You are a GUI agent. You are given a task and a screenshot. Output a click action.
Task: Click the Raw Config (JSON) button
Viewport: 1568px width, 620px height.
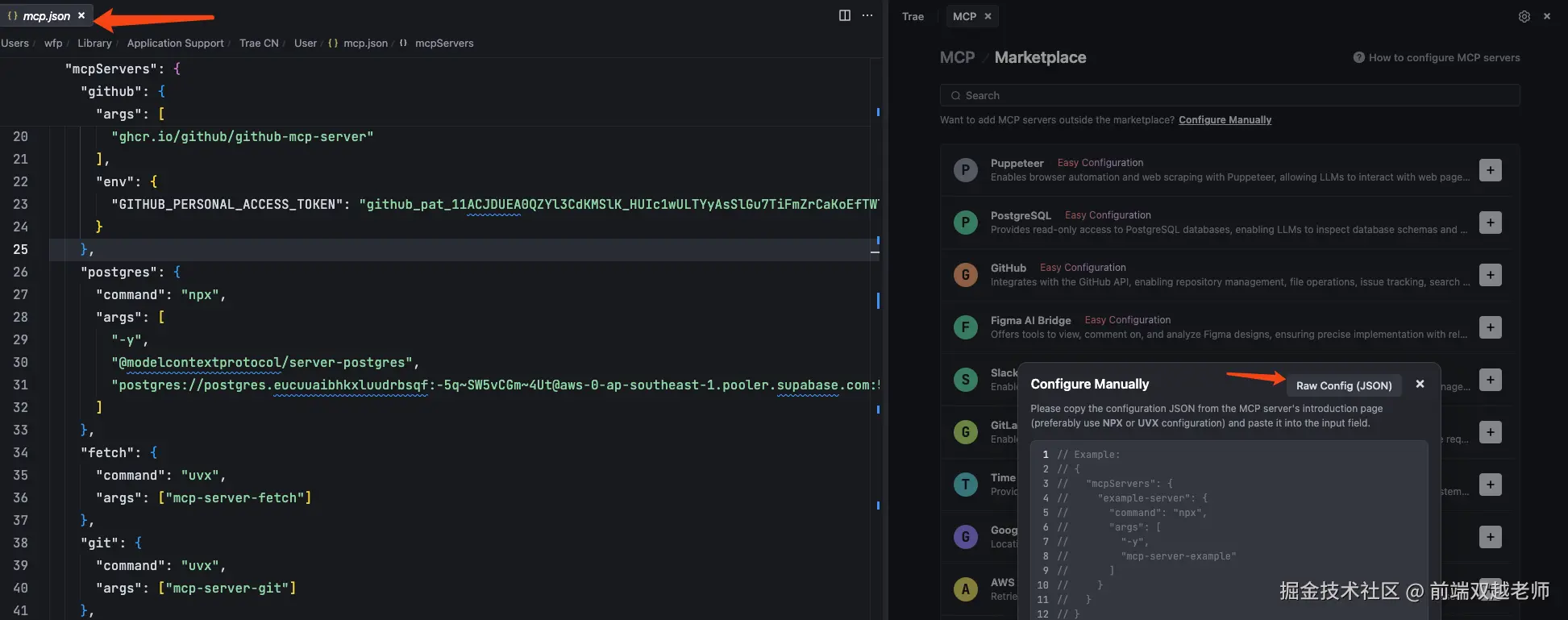1344,385
